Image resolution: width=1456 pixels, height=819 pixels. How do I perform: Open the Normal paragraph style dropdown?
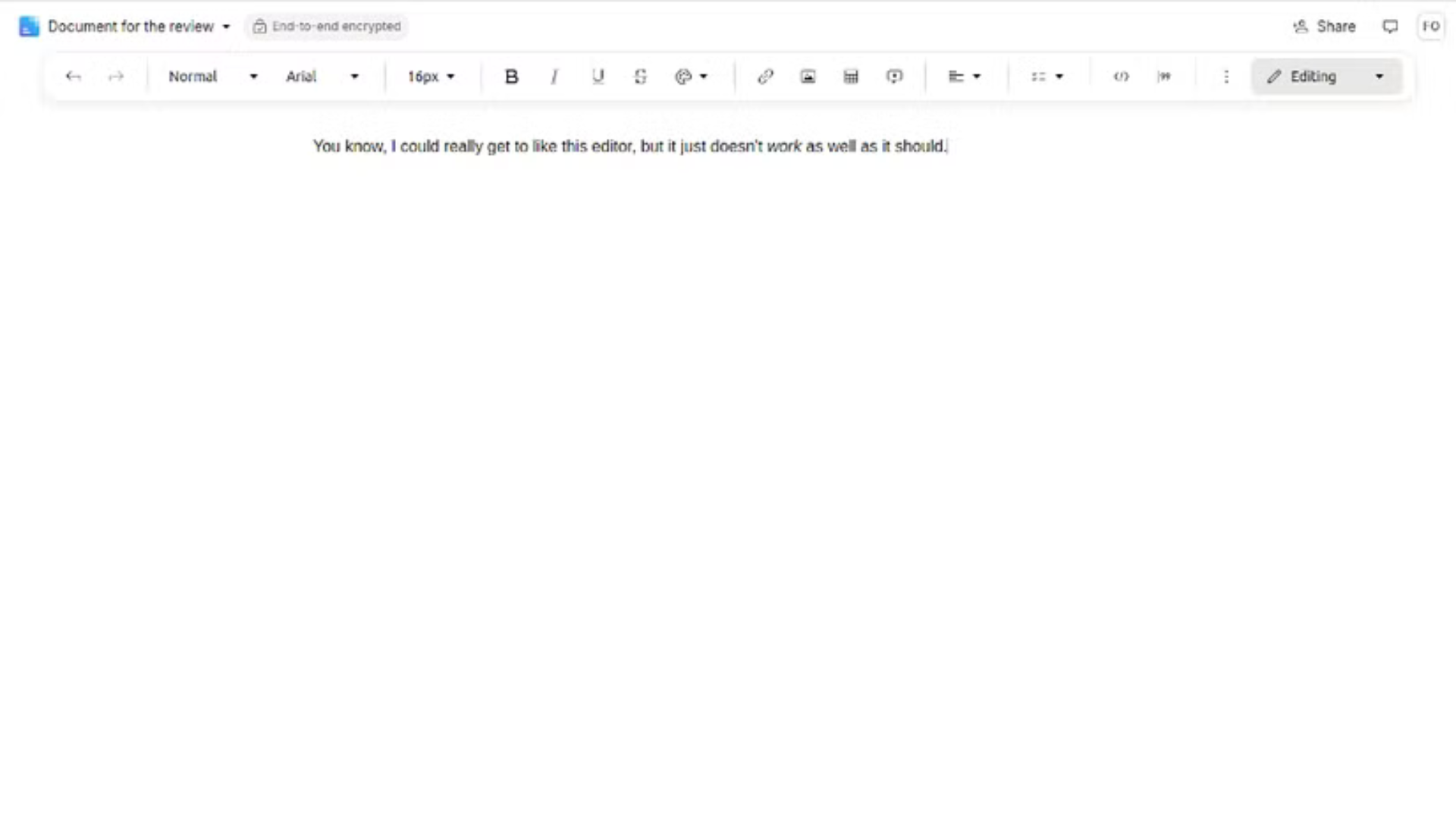(212, 77)
